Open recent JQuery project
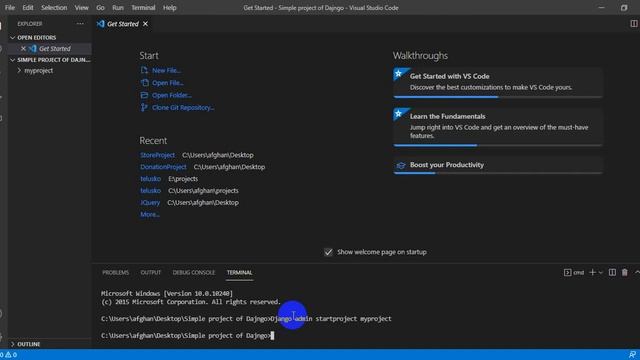The width and height of the screenshot is (640, 360). coord(150,202)
